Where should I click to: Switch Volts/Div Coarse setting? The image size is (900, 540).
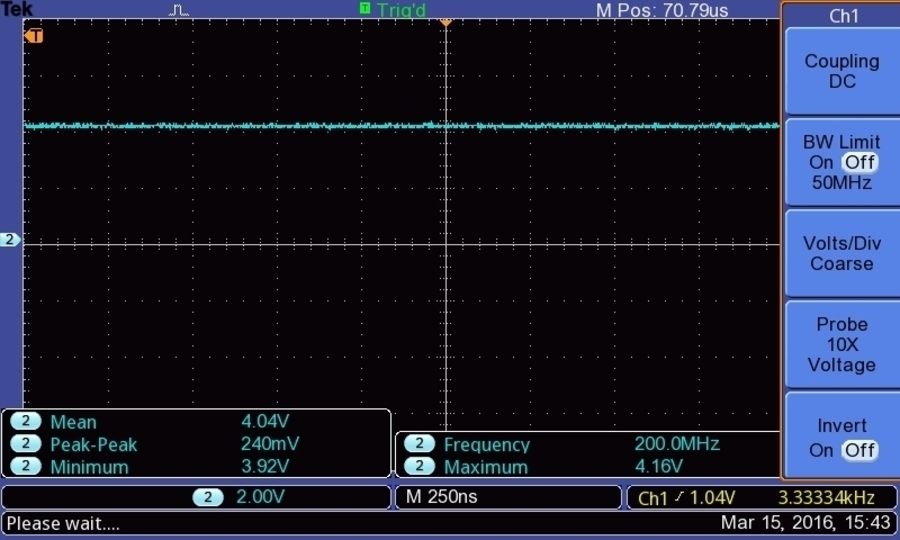(x=841, y=254)
